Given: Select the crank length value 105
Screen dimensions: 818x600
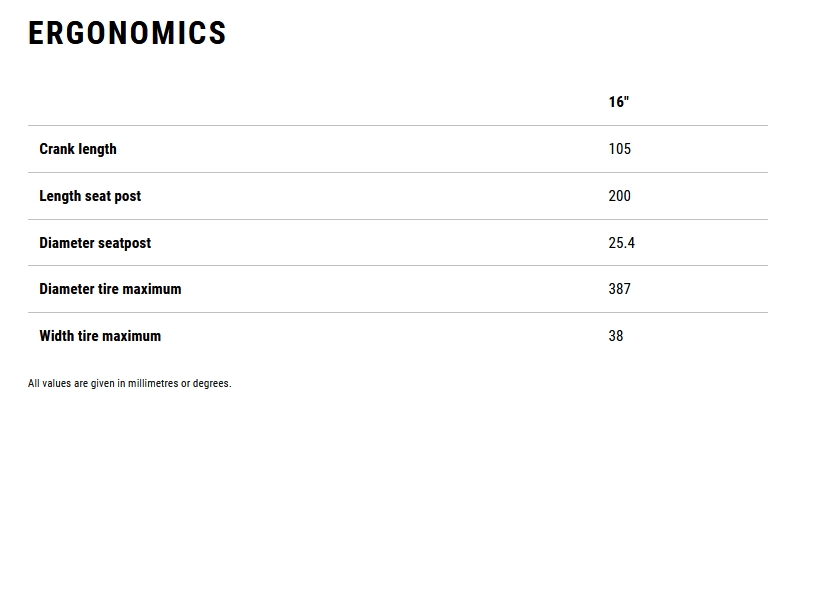Looking at the screenshot, I should (620, 149).
